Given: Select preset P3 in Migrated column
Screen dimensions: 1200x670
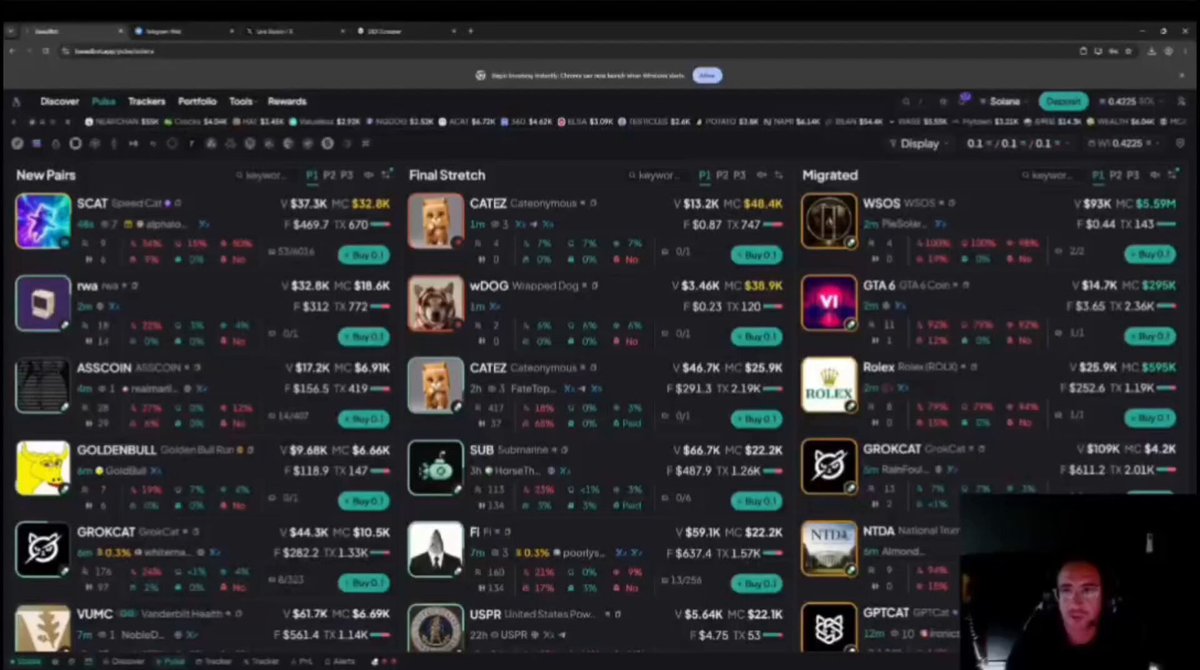Looking at the screenshot, I should (x=1132, y=175).
